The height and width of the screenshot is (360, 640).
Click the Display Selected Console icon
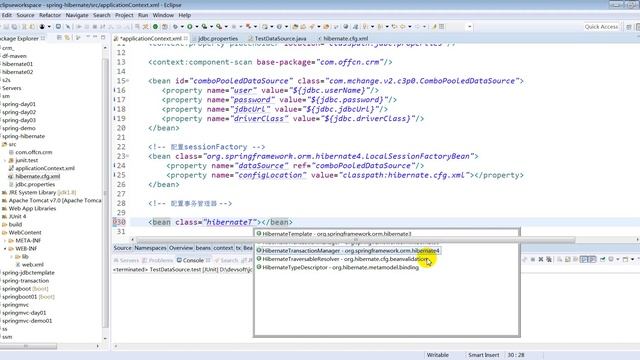pyautogui.click(x=611, y=260)
